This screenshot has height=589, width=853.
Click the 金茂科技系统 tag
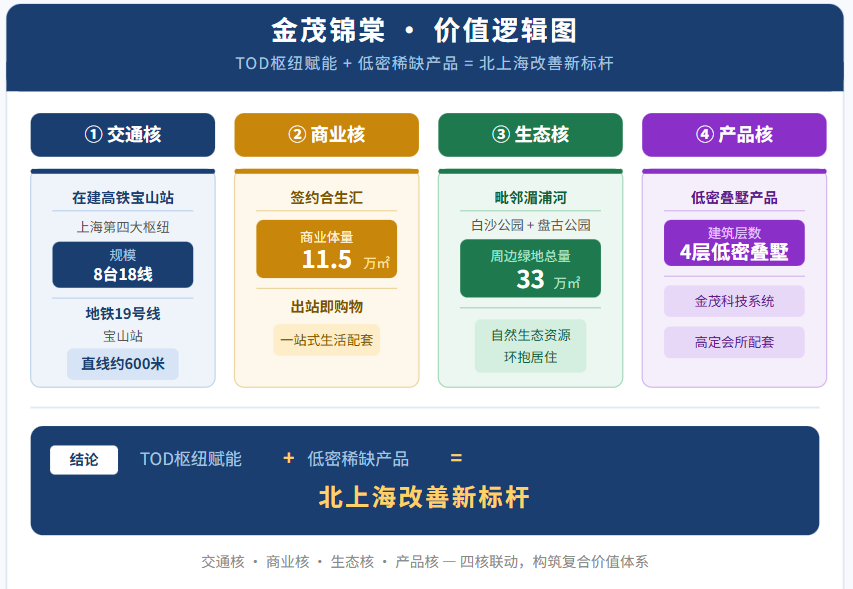click(x=734, y=301)
